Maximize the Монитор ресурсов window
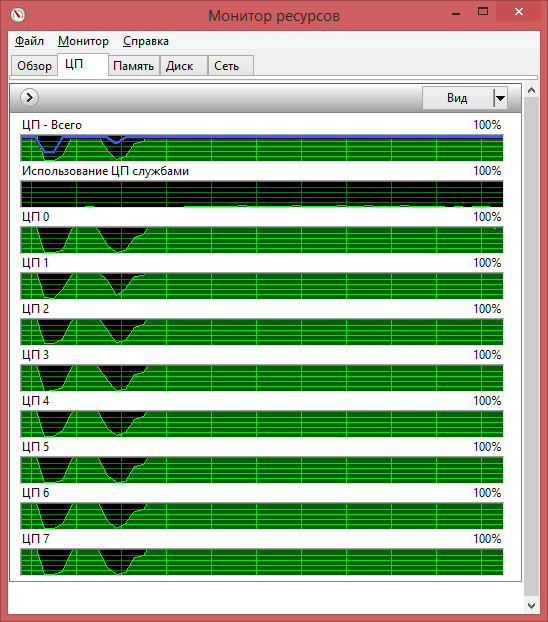Screen dimensions: 548x622 tap(483, 12)
